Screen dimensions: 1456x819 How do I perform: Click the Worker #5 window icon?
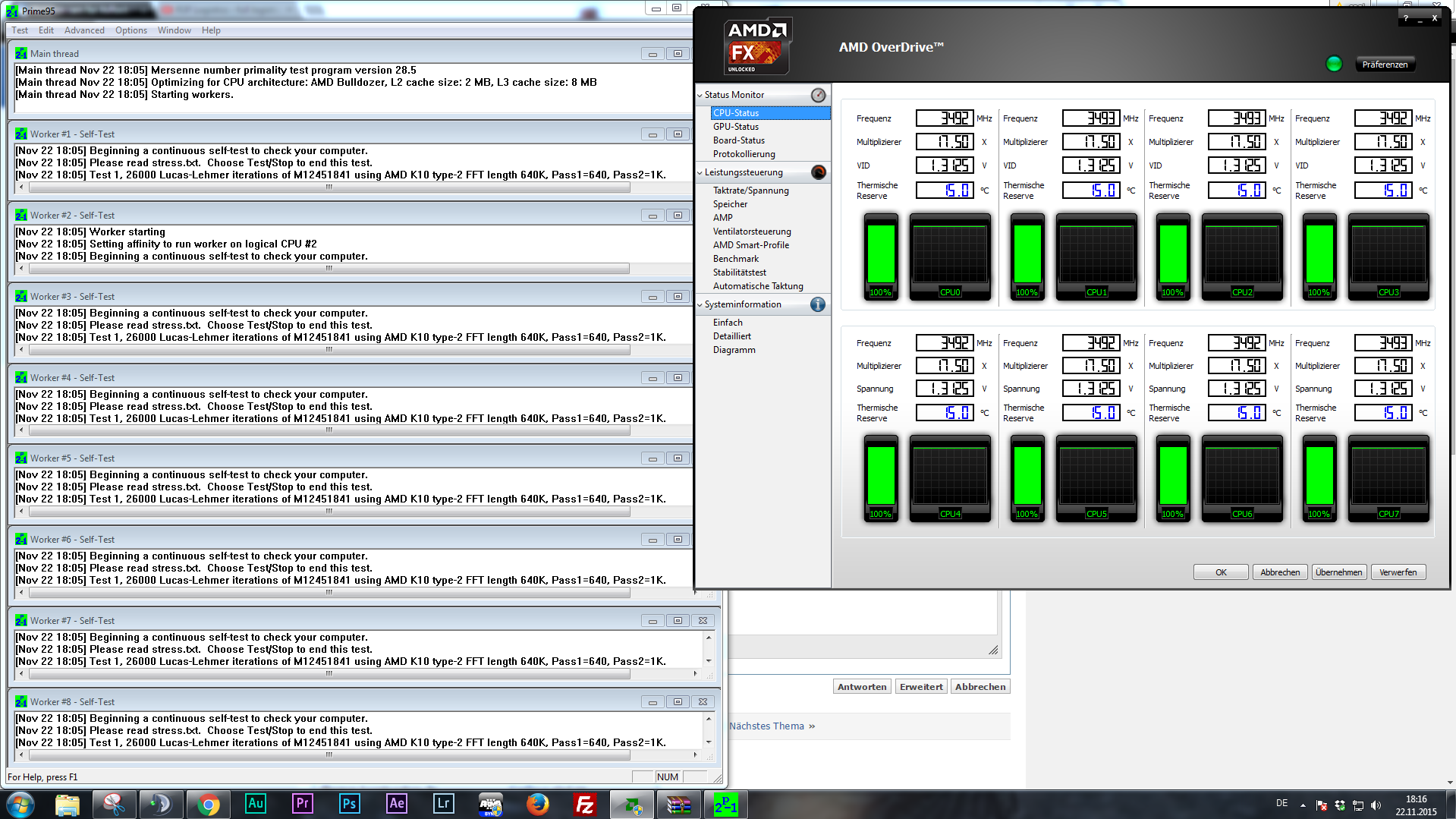coord(21,458)
